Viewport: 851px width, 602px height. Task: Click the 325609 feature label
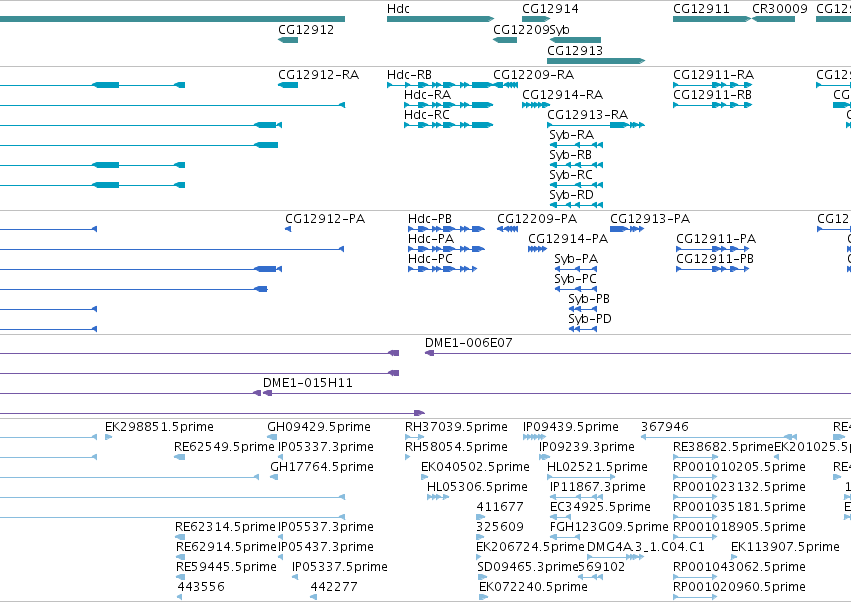point(500,527)
